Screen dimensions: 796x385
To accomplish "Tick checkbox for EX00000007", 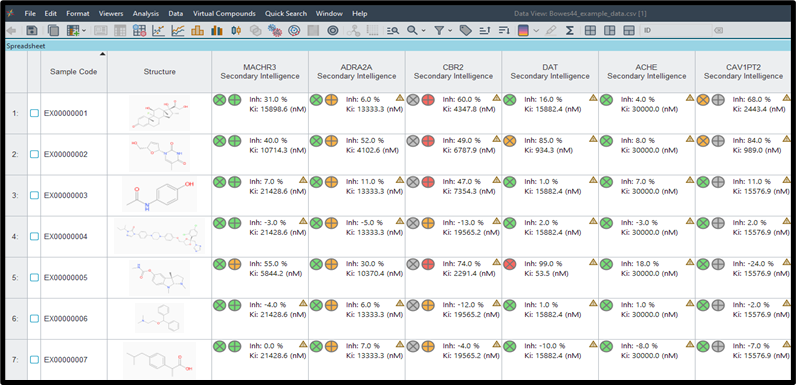I will [34, 360].
